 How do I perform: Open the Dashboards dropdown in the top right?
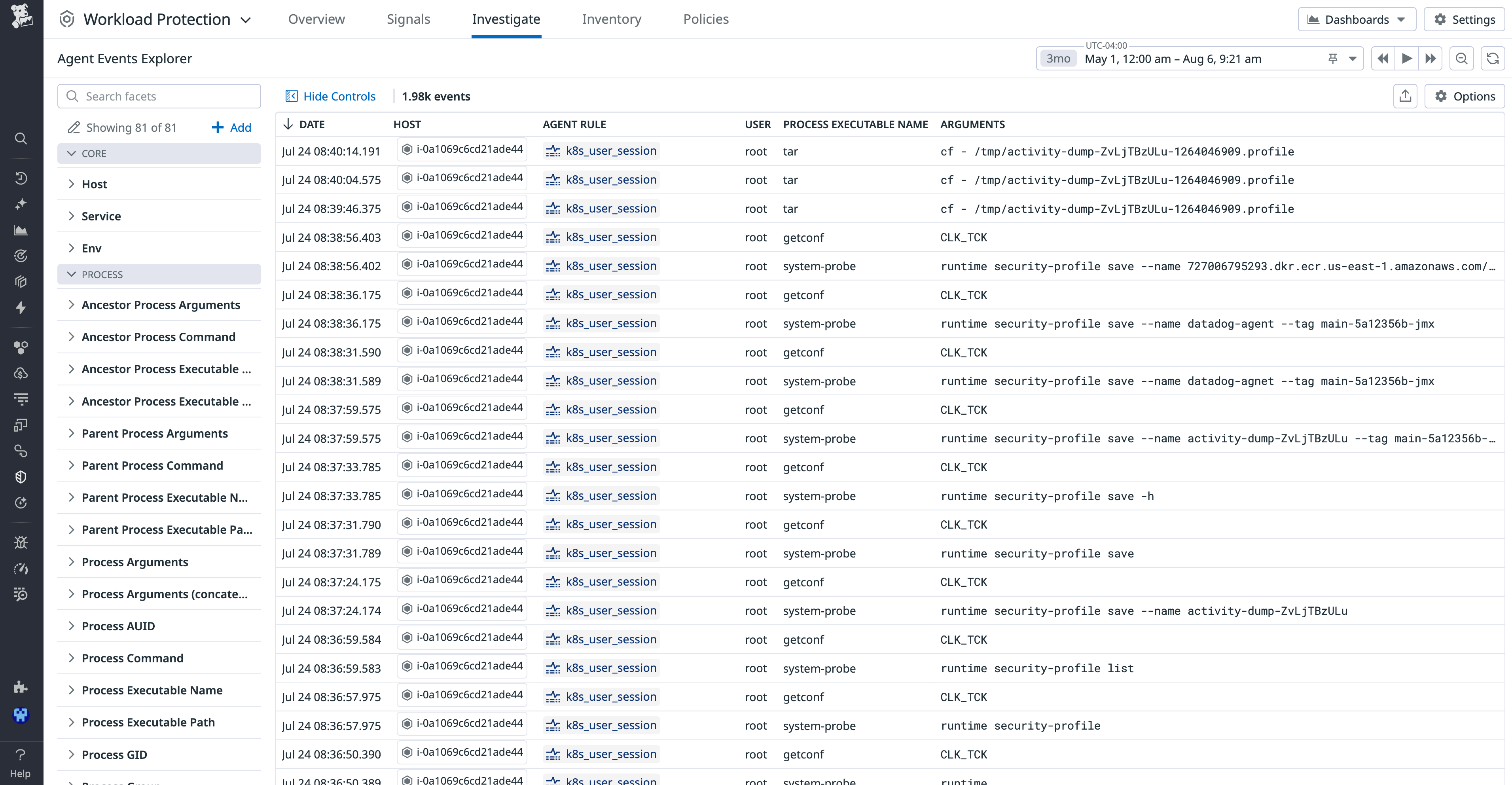tap(1357, 19)
